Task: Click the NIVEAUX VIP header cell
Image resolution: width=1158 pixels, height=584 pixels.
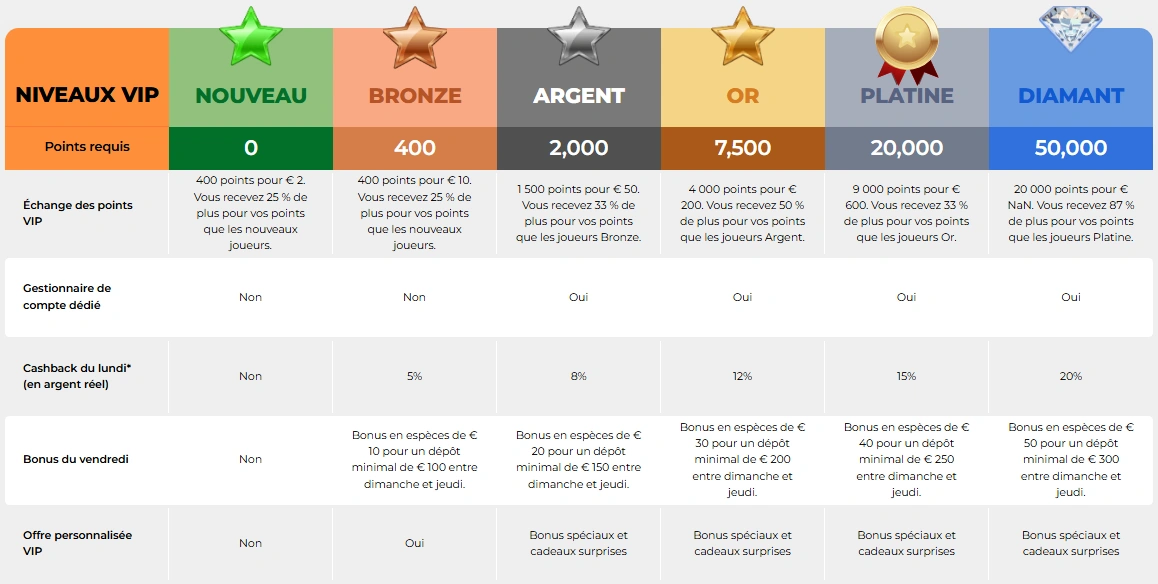Action: click(87, 96)
